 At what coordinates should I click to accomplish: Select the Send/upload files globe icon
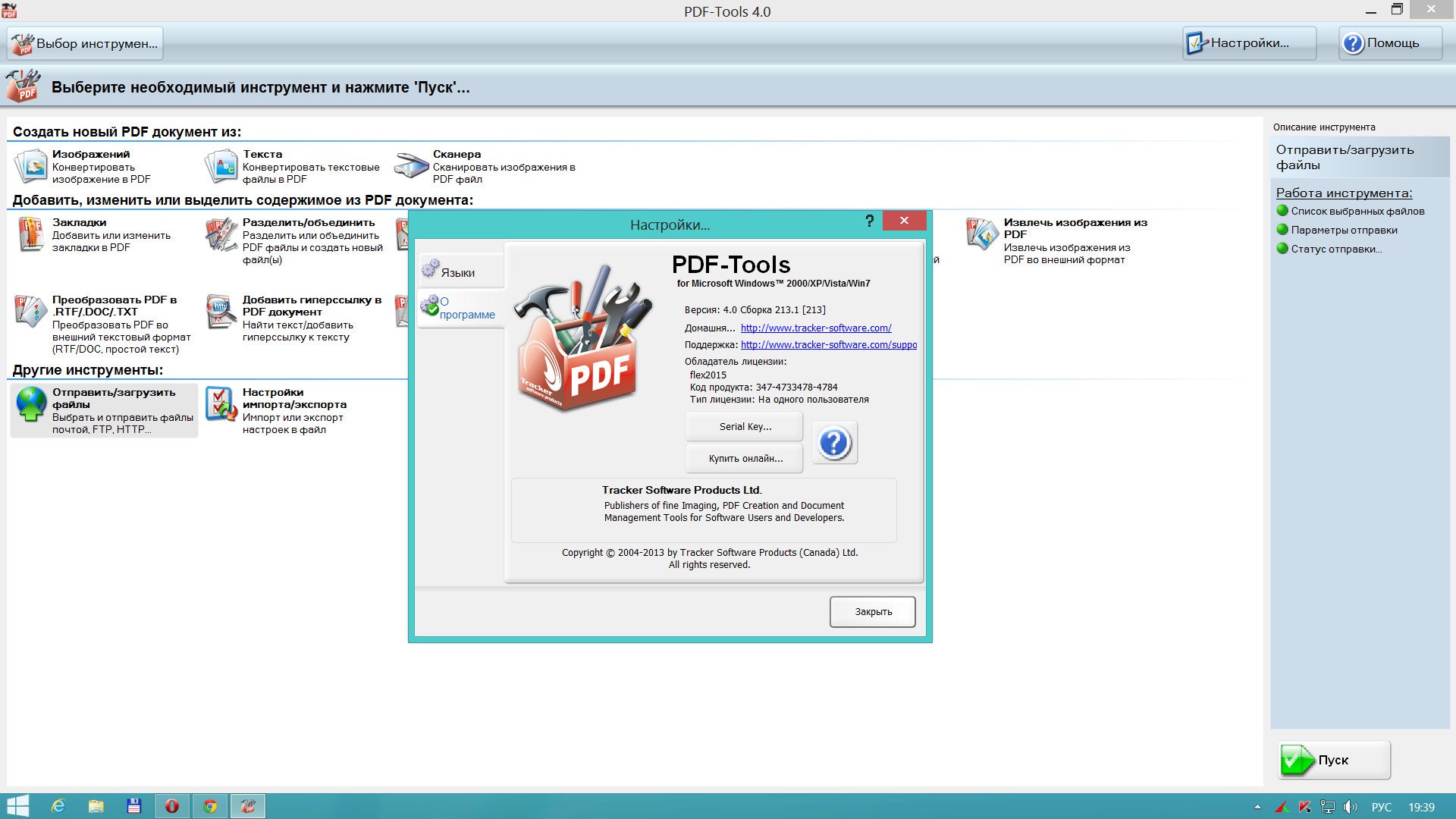point(31,404)
